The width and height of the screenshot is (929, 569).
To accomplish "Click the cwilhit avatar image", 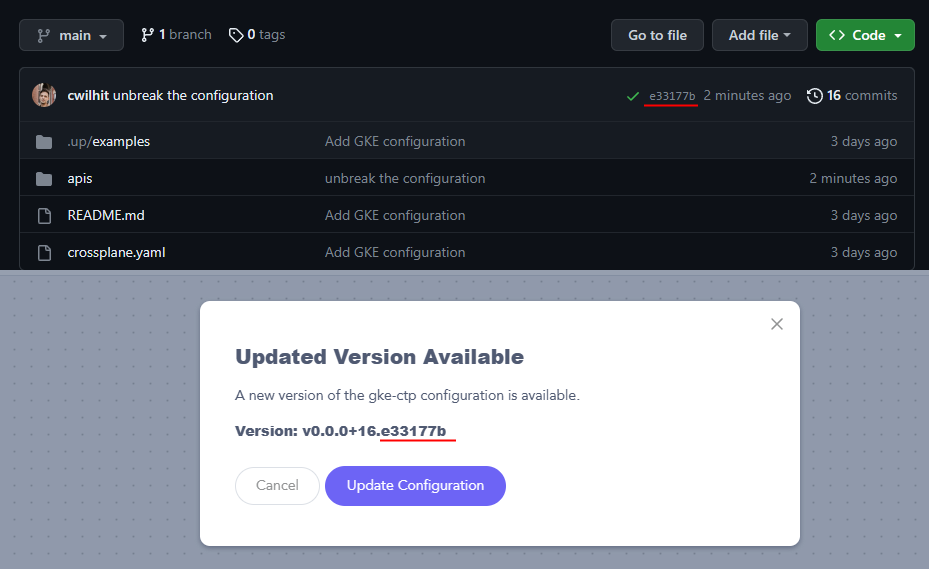I will coord(44,96).
